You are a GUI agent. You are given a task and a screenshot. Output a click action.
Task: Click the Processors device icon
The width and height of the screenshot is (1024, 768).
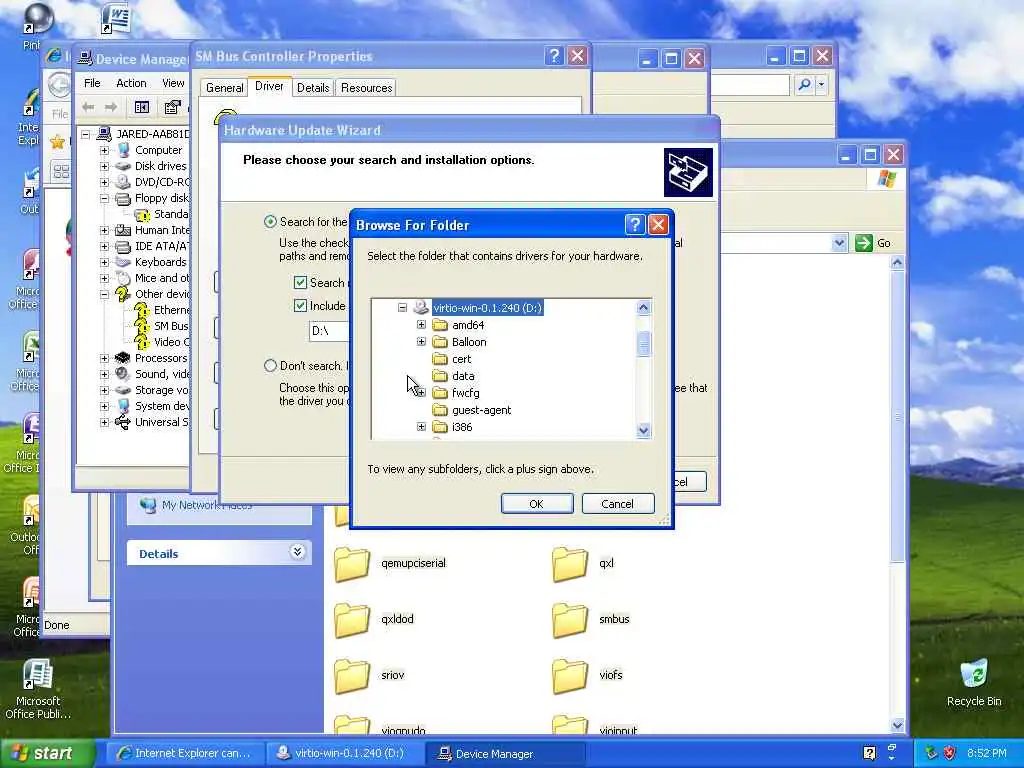point(123,358)
